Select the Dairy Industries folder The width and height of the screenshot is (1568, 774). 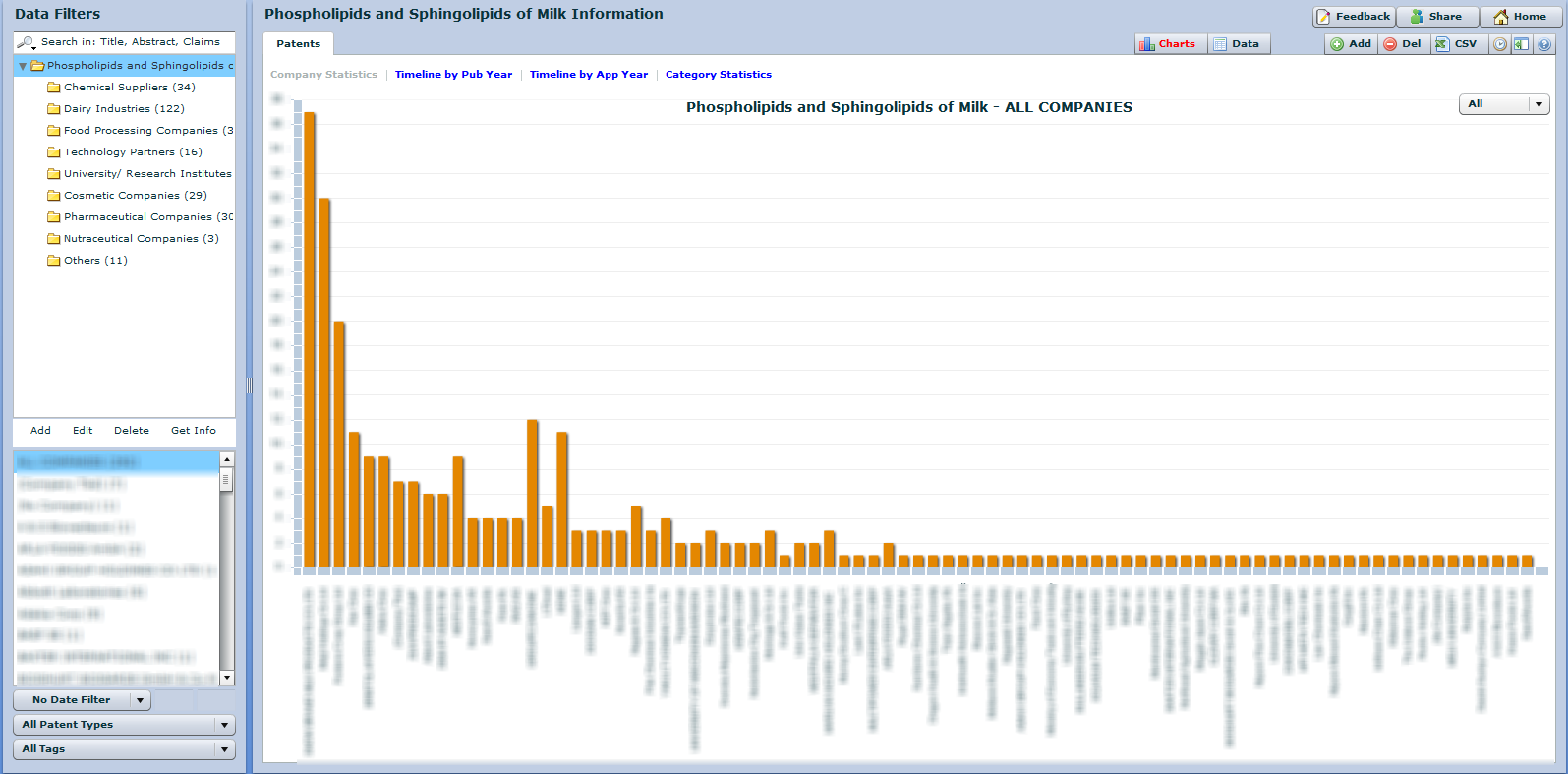[x=123, y=109]
